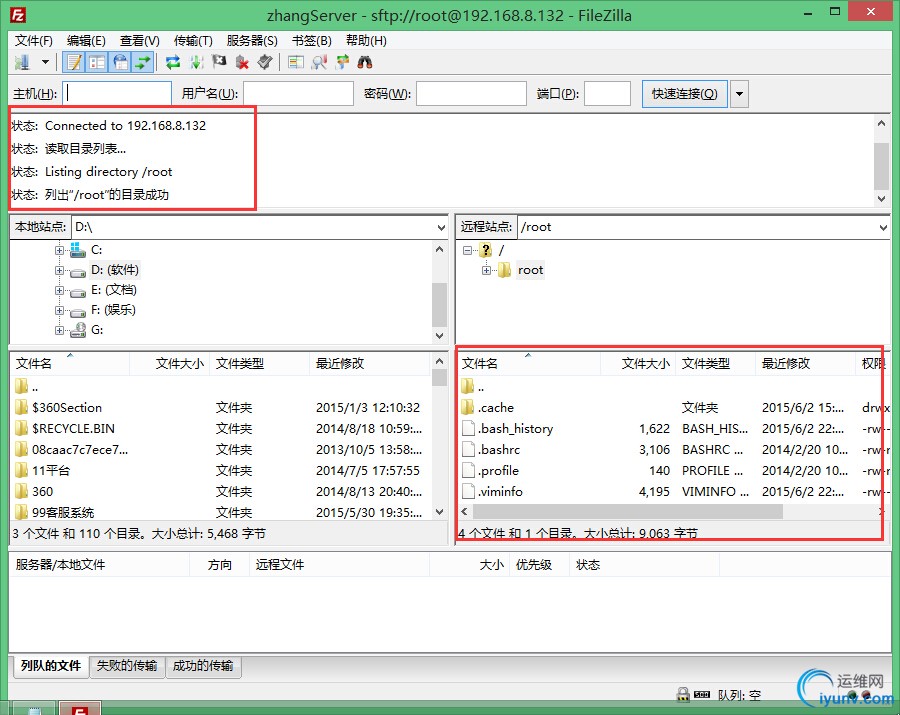Screen dimensions: 900x715
Task: Toggle processing of transfer queue
Action: pos(196,62)
